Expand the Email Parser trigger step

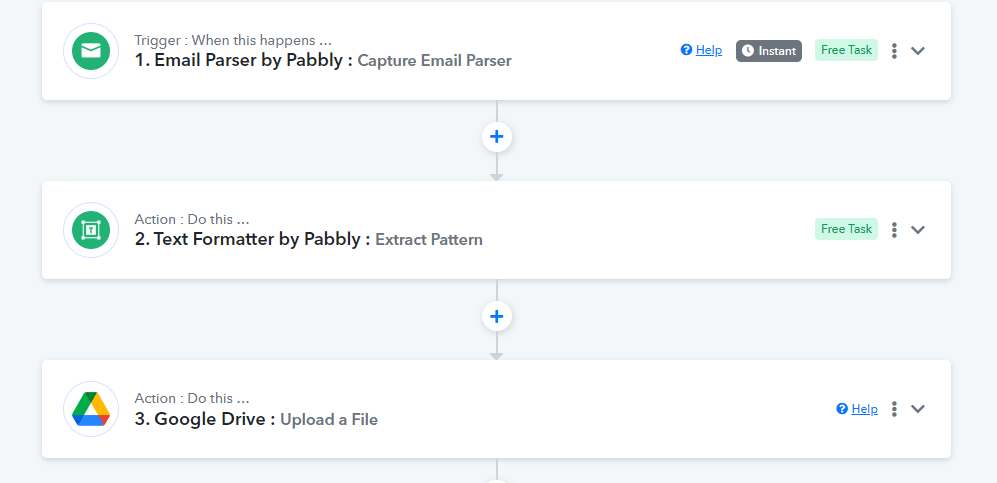917,51
